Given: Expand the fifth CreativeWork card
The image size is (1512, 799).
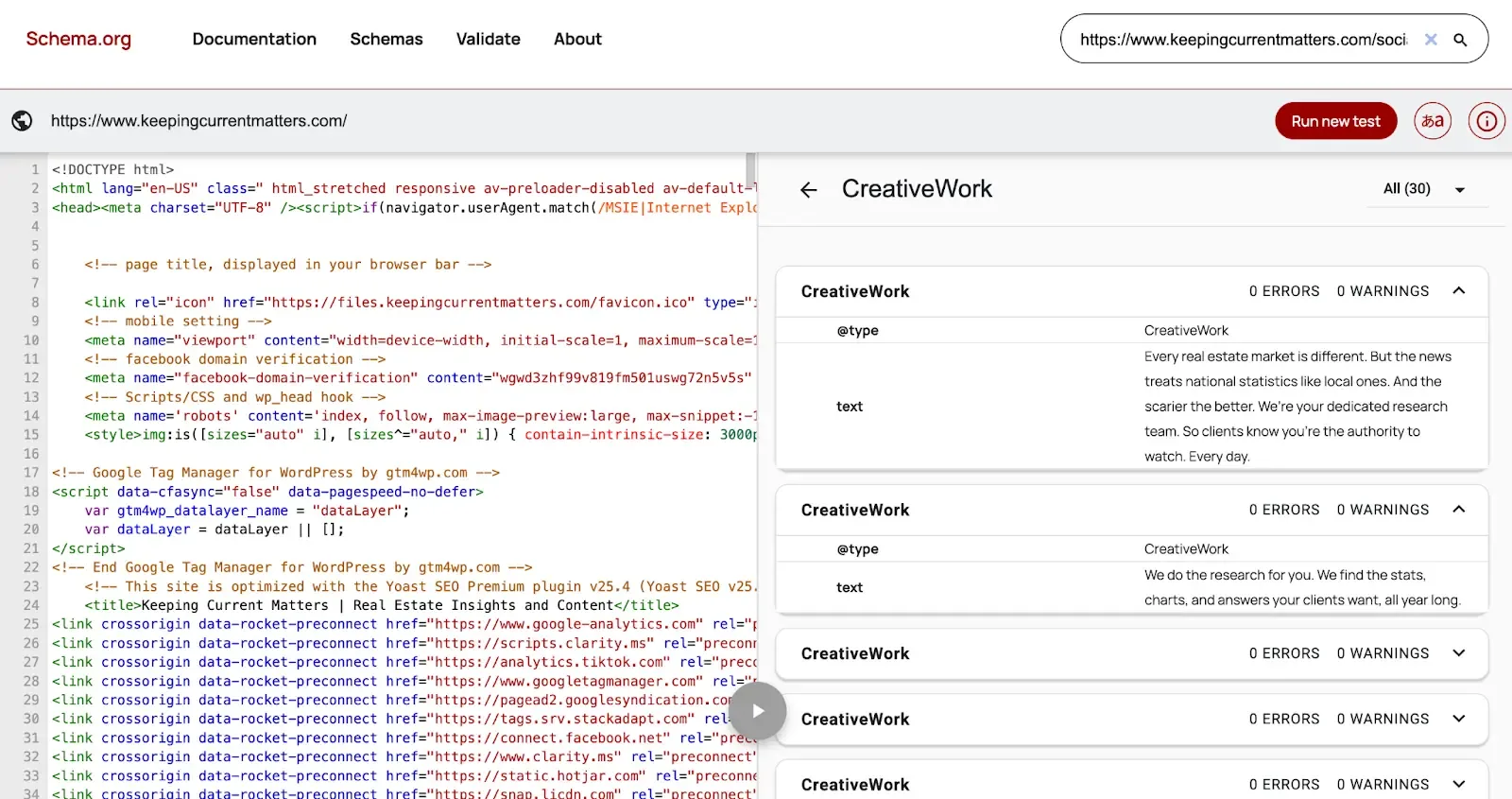Looking at the screenshot, I should [x=1459, y=784].
